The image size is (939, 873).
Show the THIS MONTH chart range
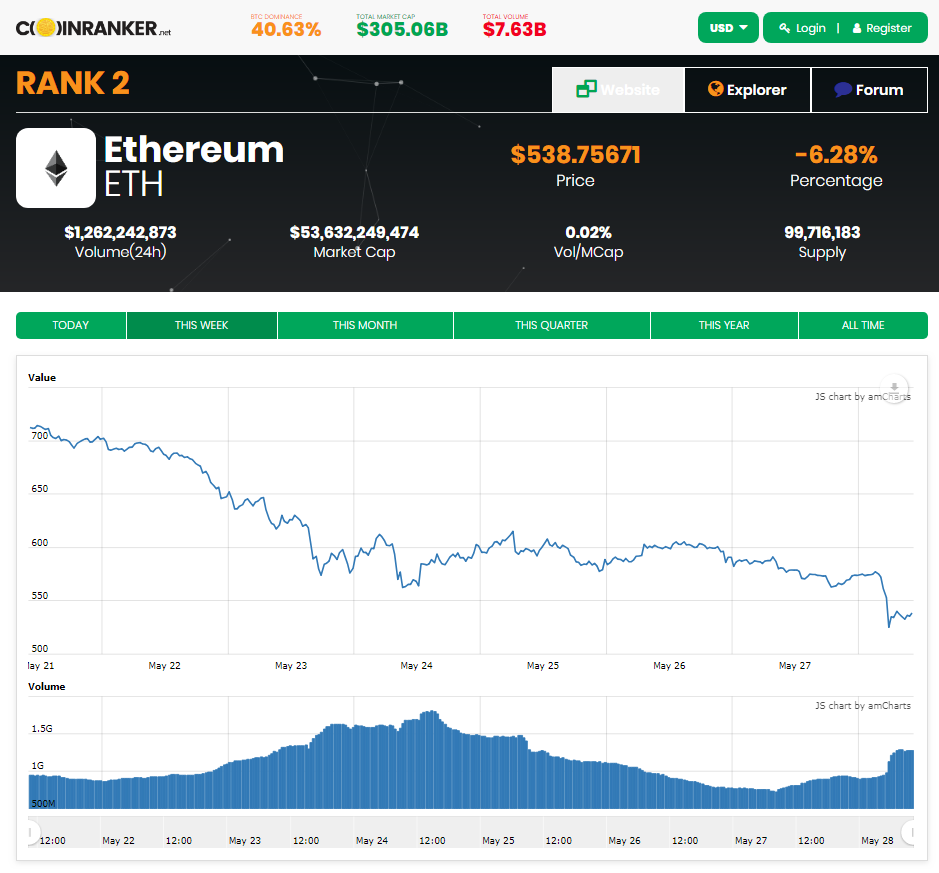365,325
